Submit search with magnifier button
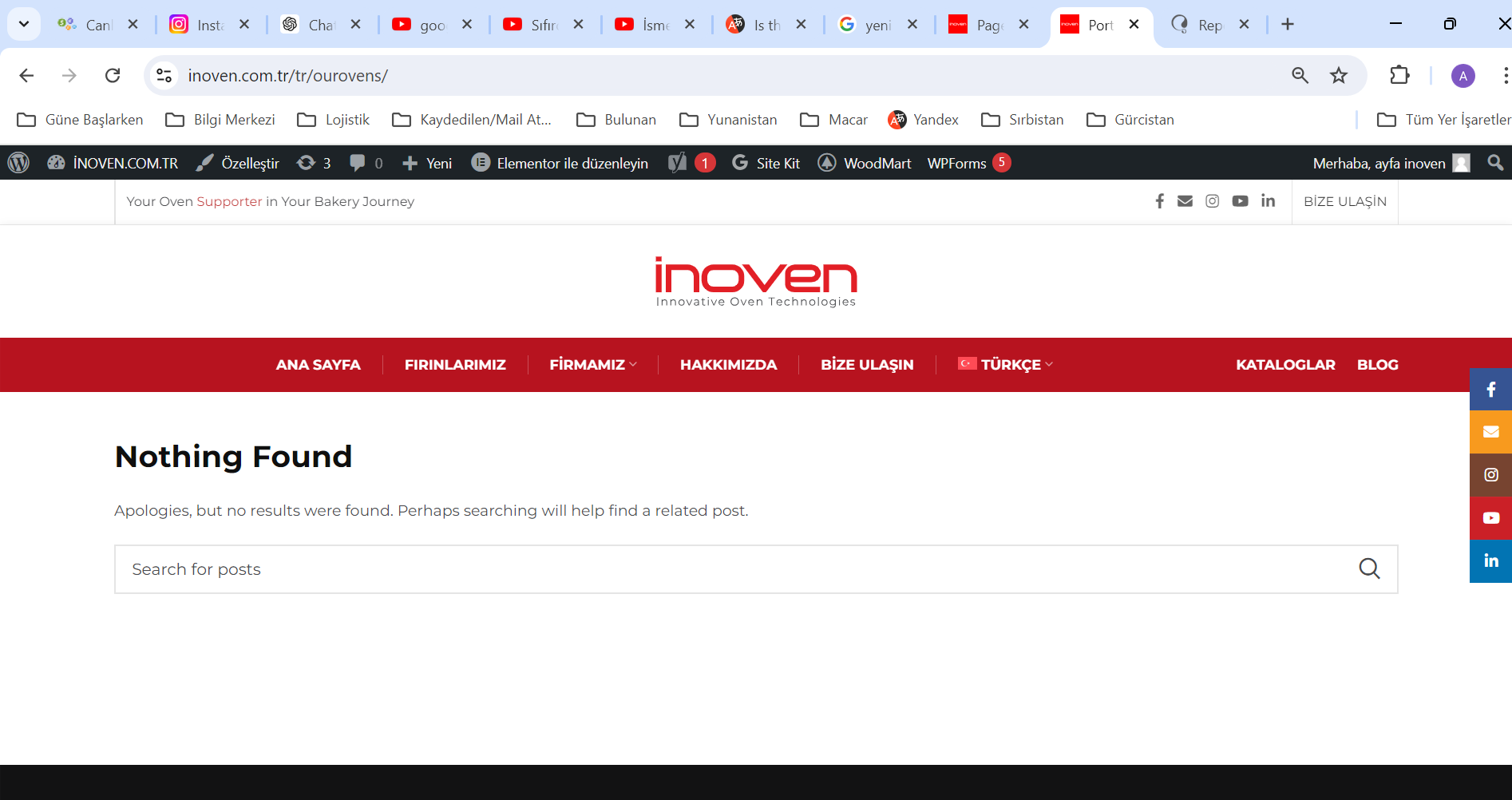1512x800 pixels. [x=1370, y=568]
